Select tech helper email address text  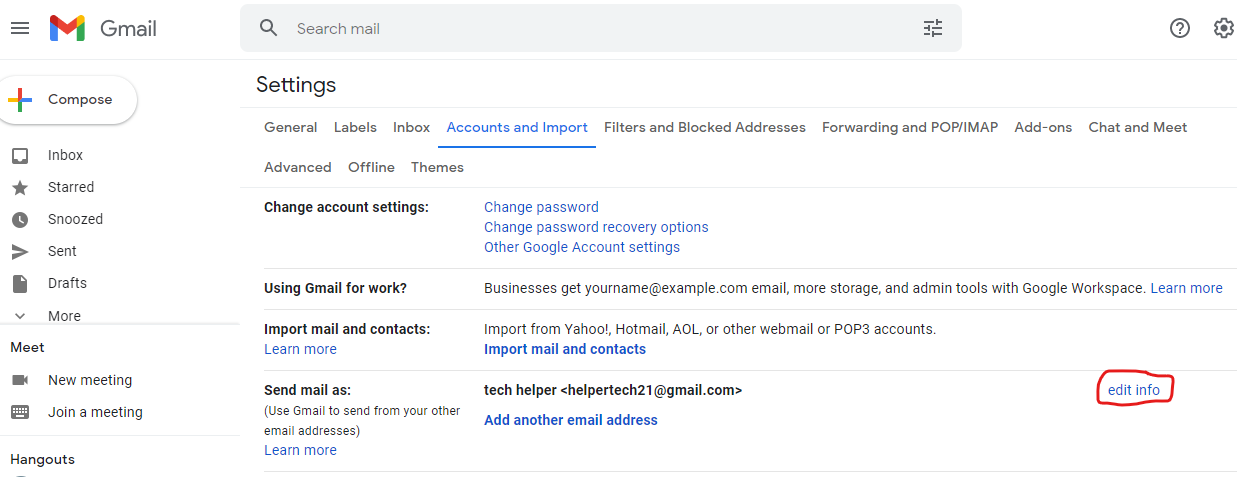coord(613,390)
